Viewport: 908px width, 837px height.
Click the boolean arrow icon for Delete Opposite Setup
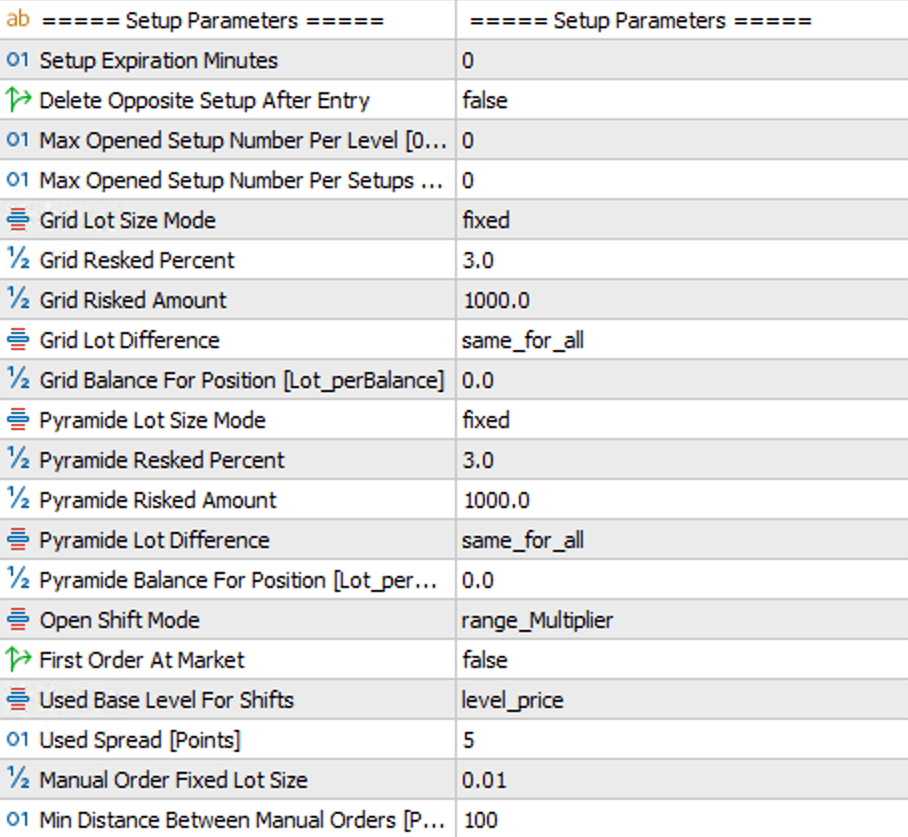click(x=19, y=100)
